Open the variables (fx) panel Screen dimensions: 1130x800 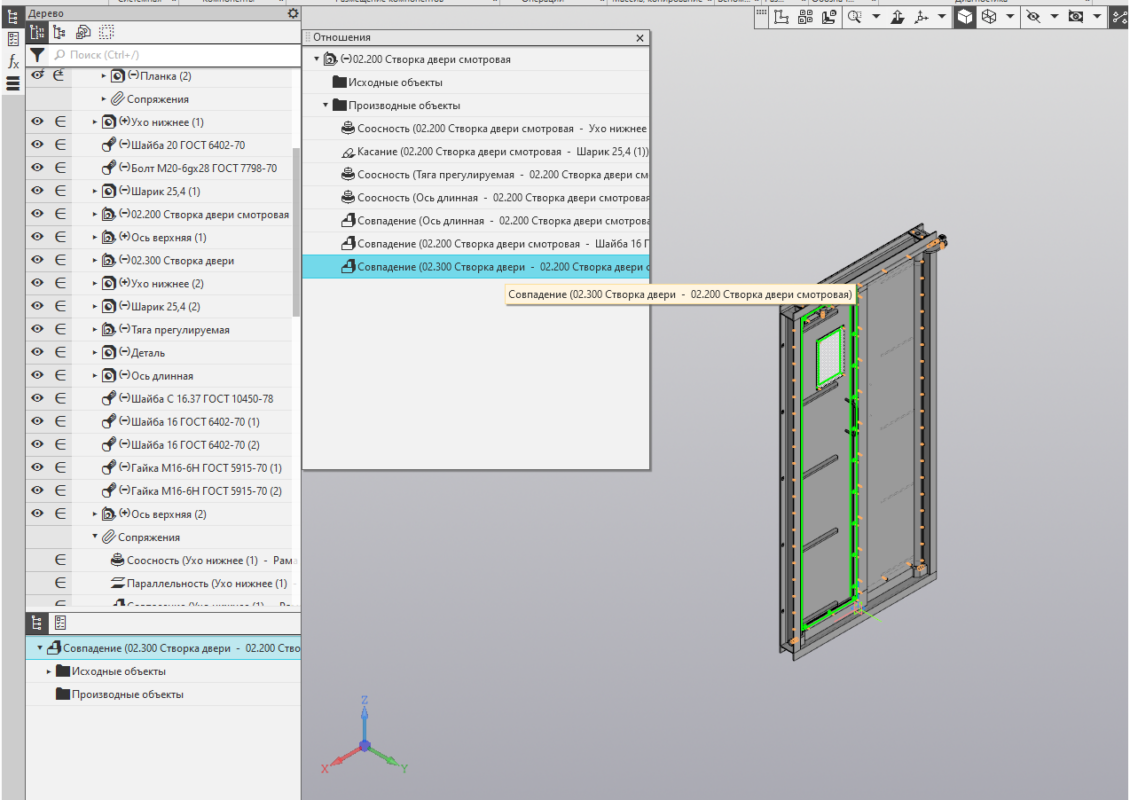coord(13,62)
